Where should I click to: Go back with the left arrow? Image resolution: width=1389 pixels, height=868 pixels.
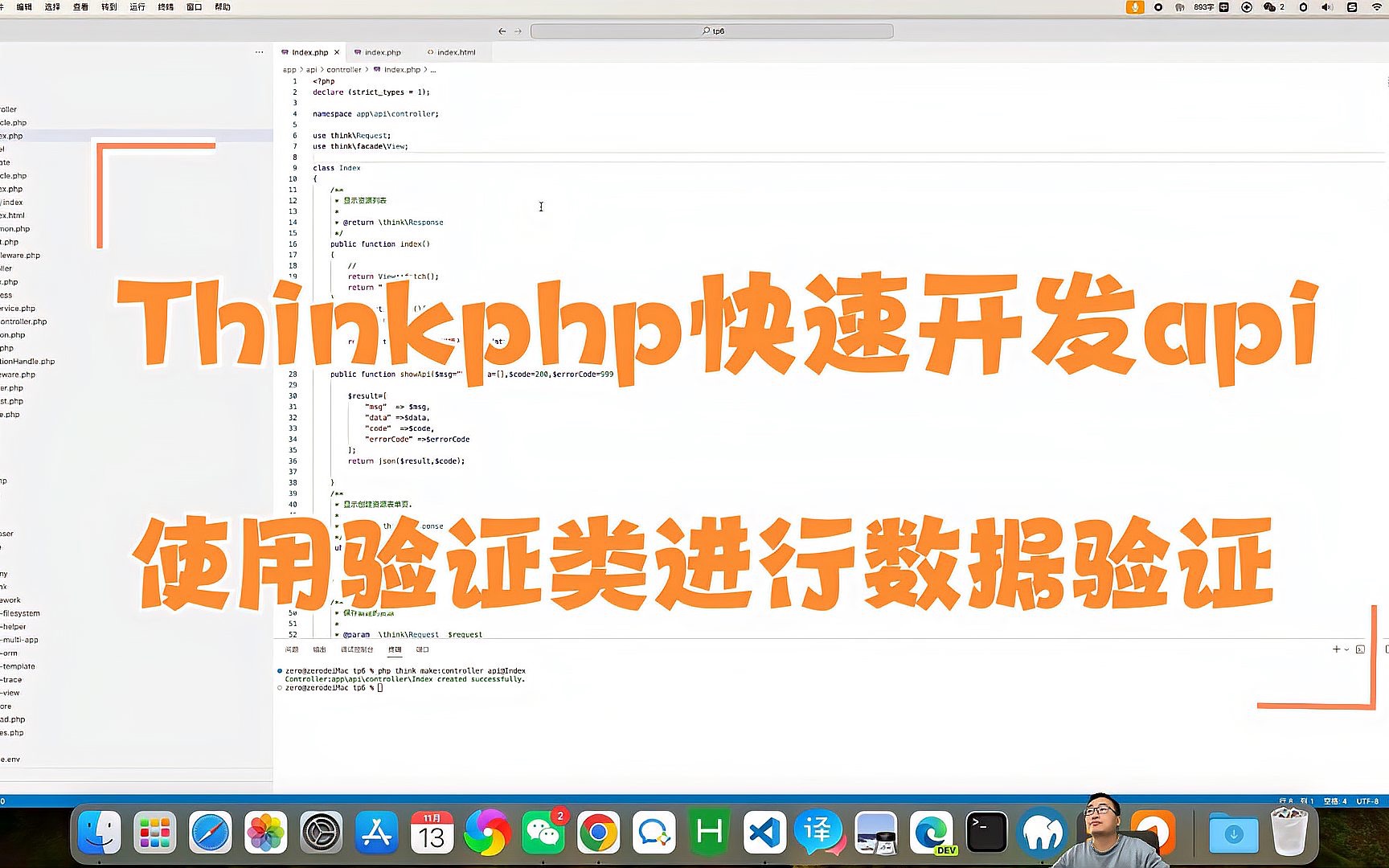[x=502, y=31]
